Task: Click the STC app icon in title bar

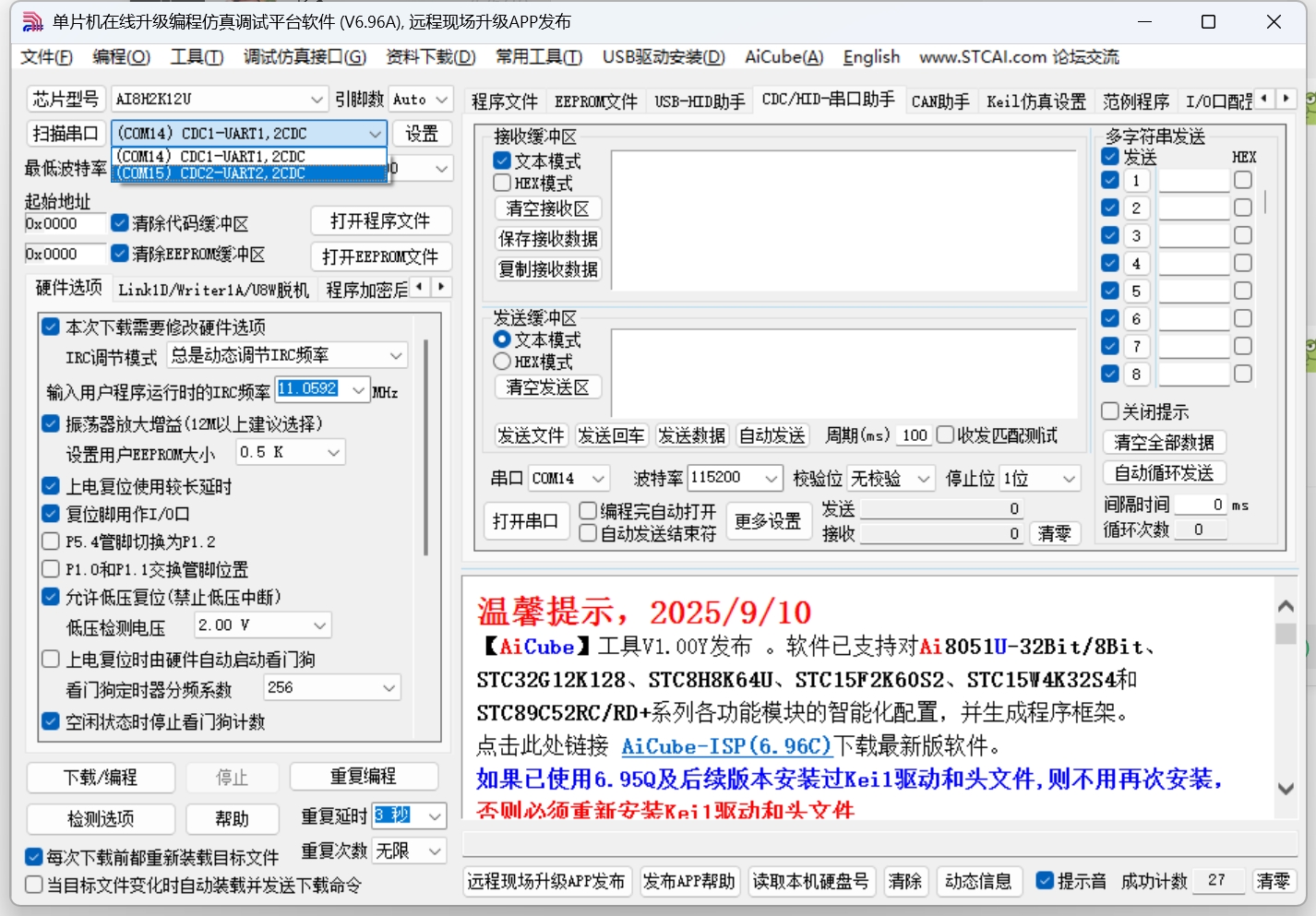Action: pyautogui.click(x=32, y=22)
